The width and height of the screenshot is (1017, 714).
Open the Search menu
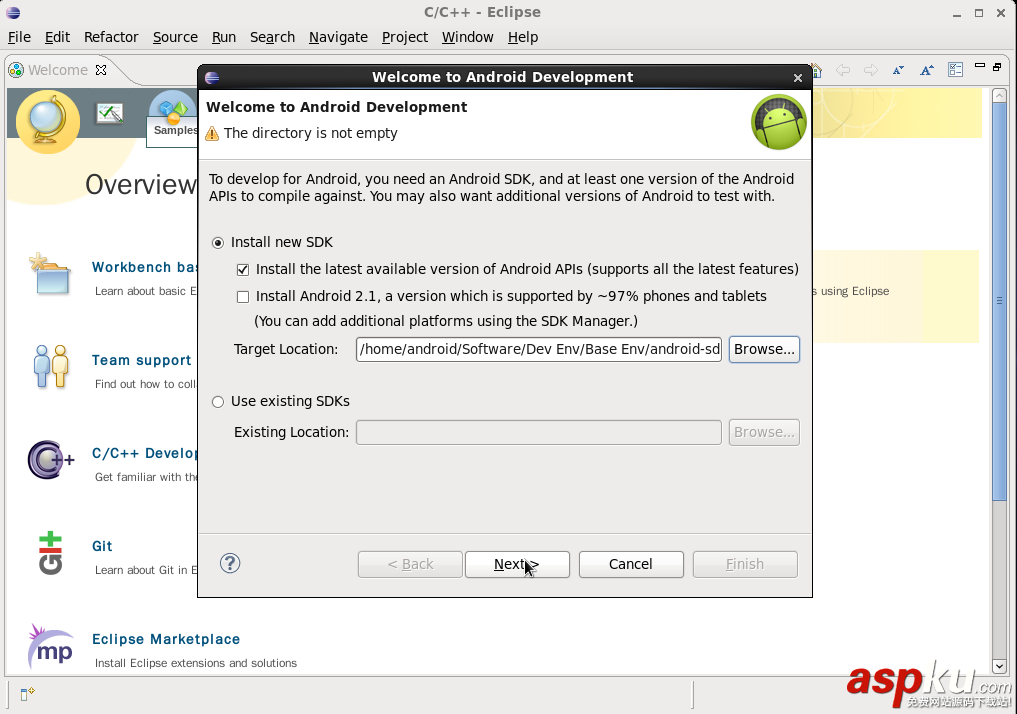(272, 37)
